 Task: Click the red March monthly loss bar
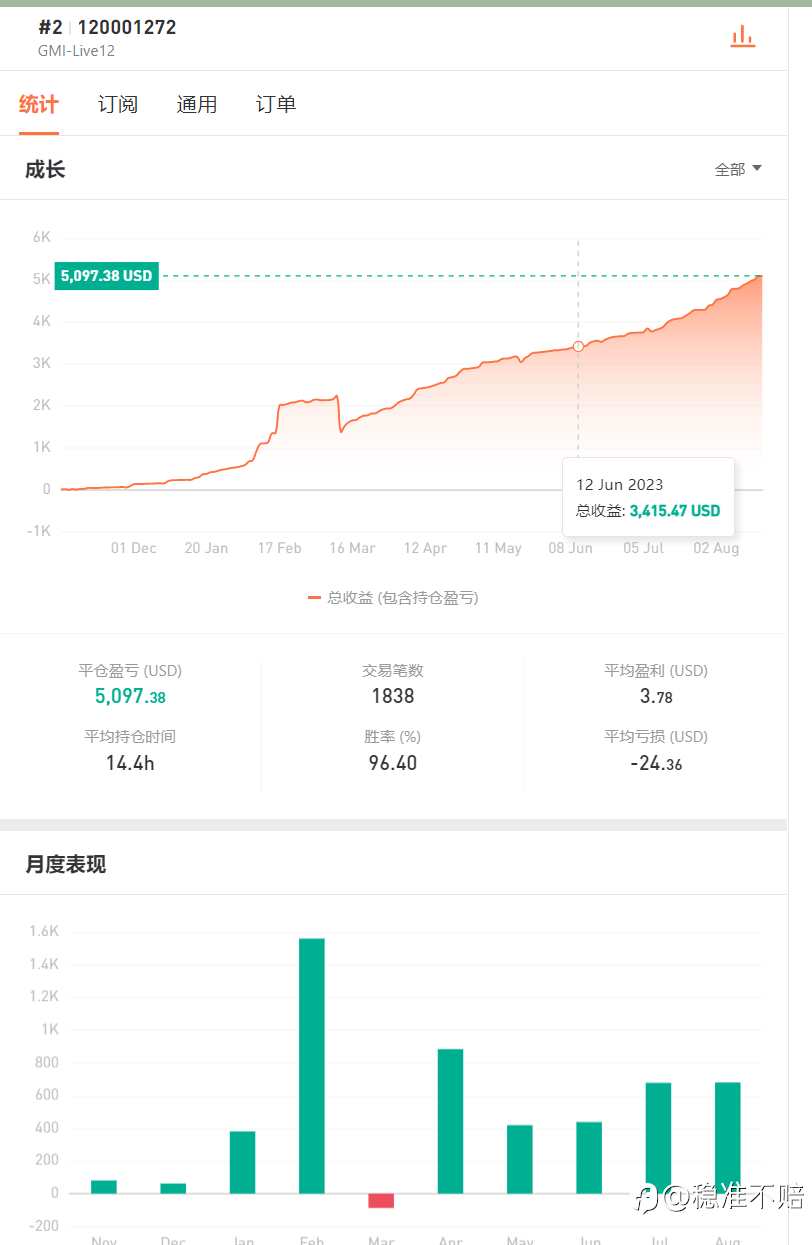(381, 1200)
